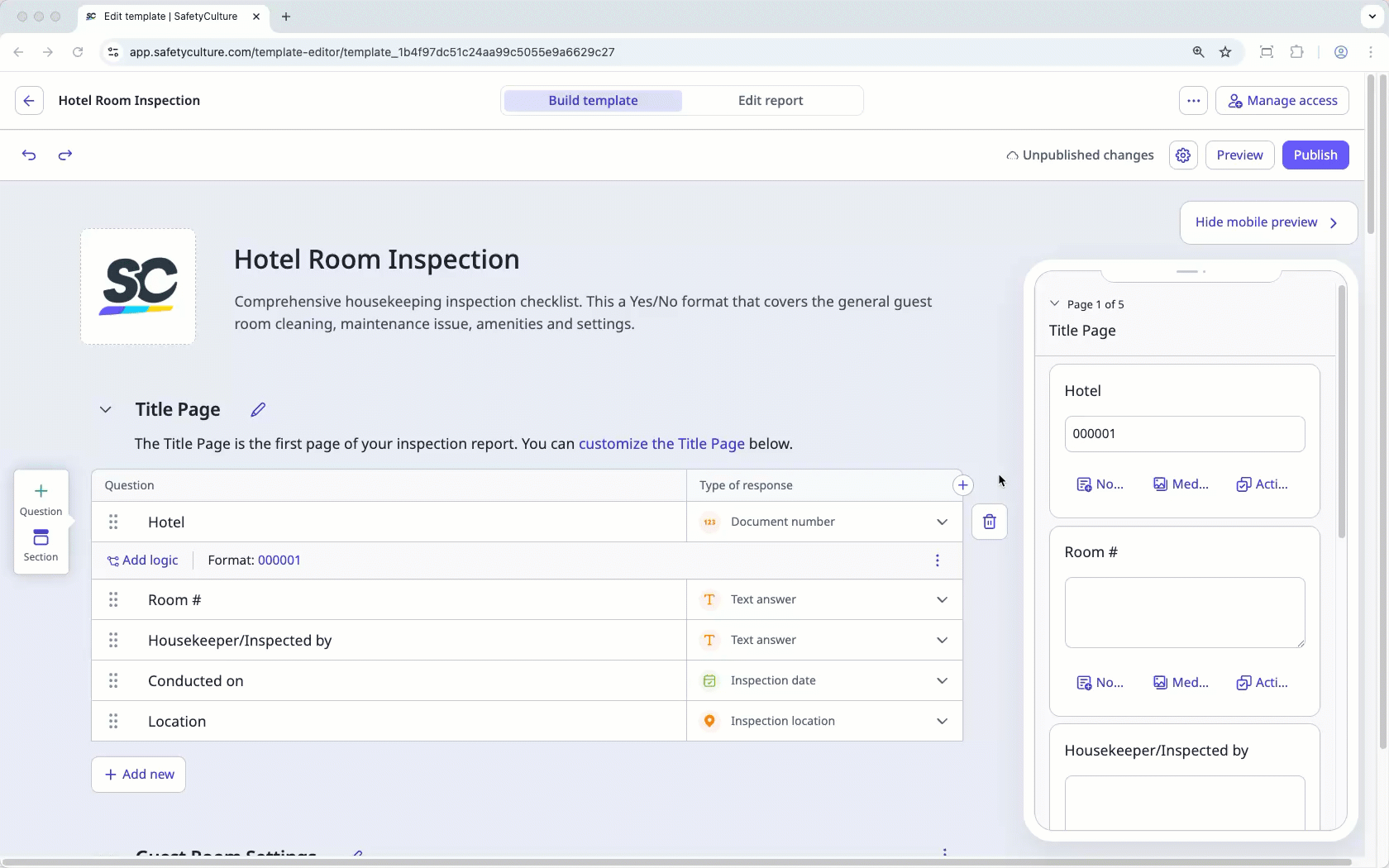Click the undo arrow icon
This screenshot has height=868, width=1389.
[29, 155]
